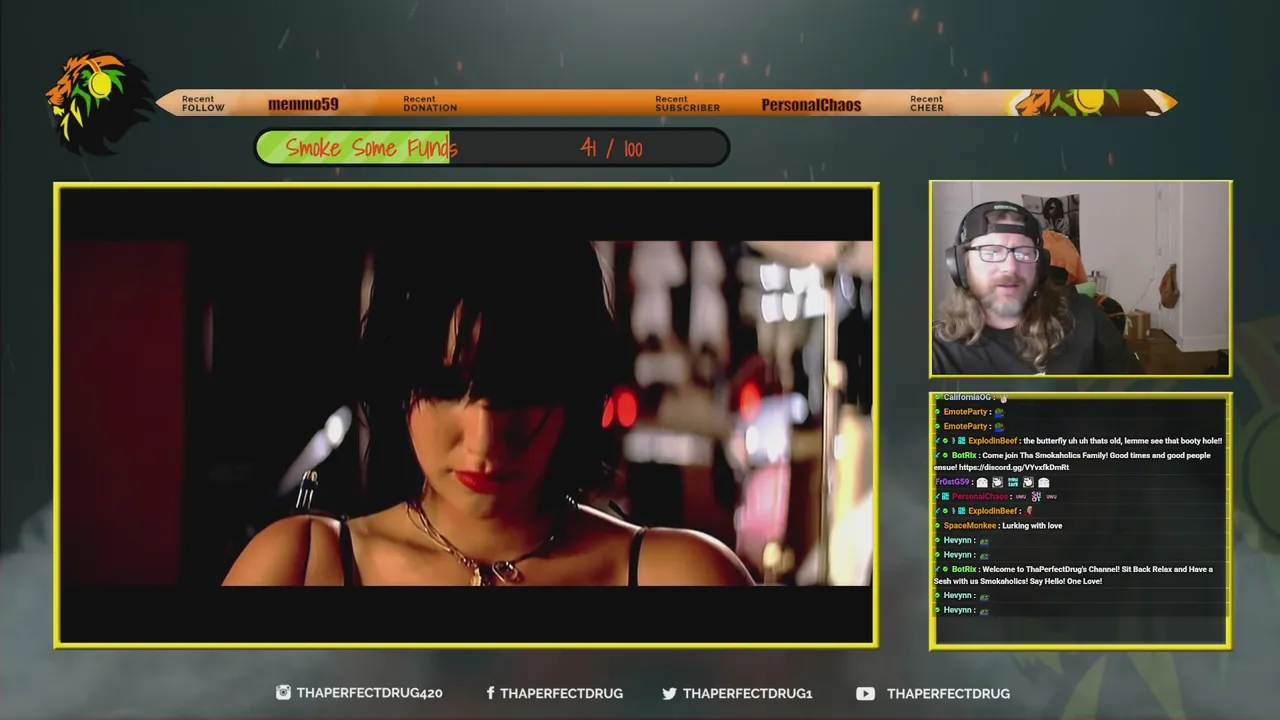Click the music video player
Screen dimensions: 1280x720
(x=466, y=415)
